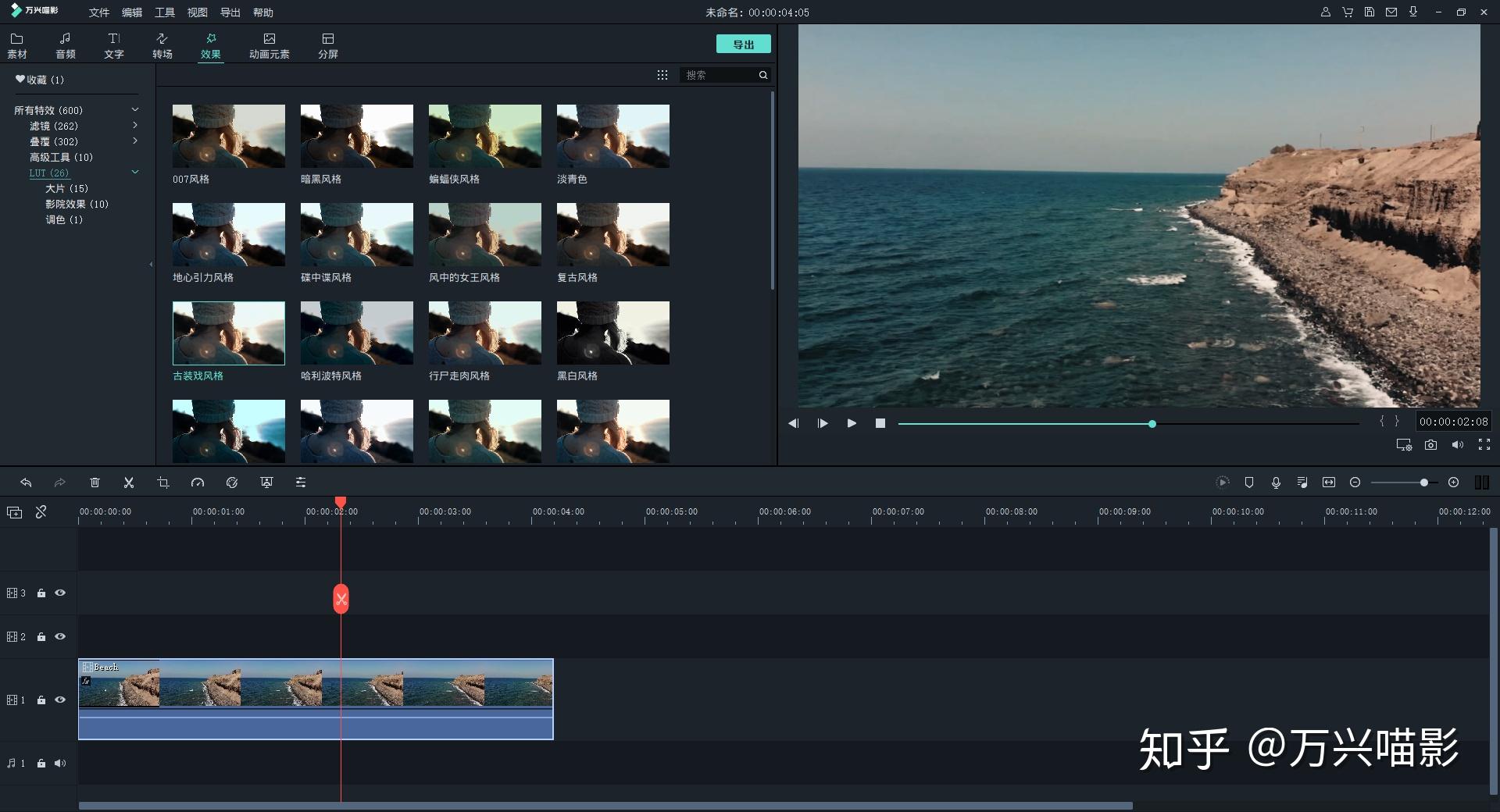
Task: Toggle visibility eye of video track 1
Action: point(60,700)
